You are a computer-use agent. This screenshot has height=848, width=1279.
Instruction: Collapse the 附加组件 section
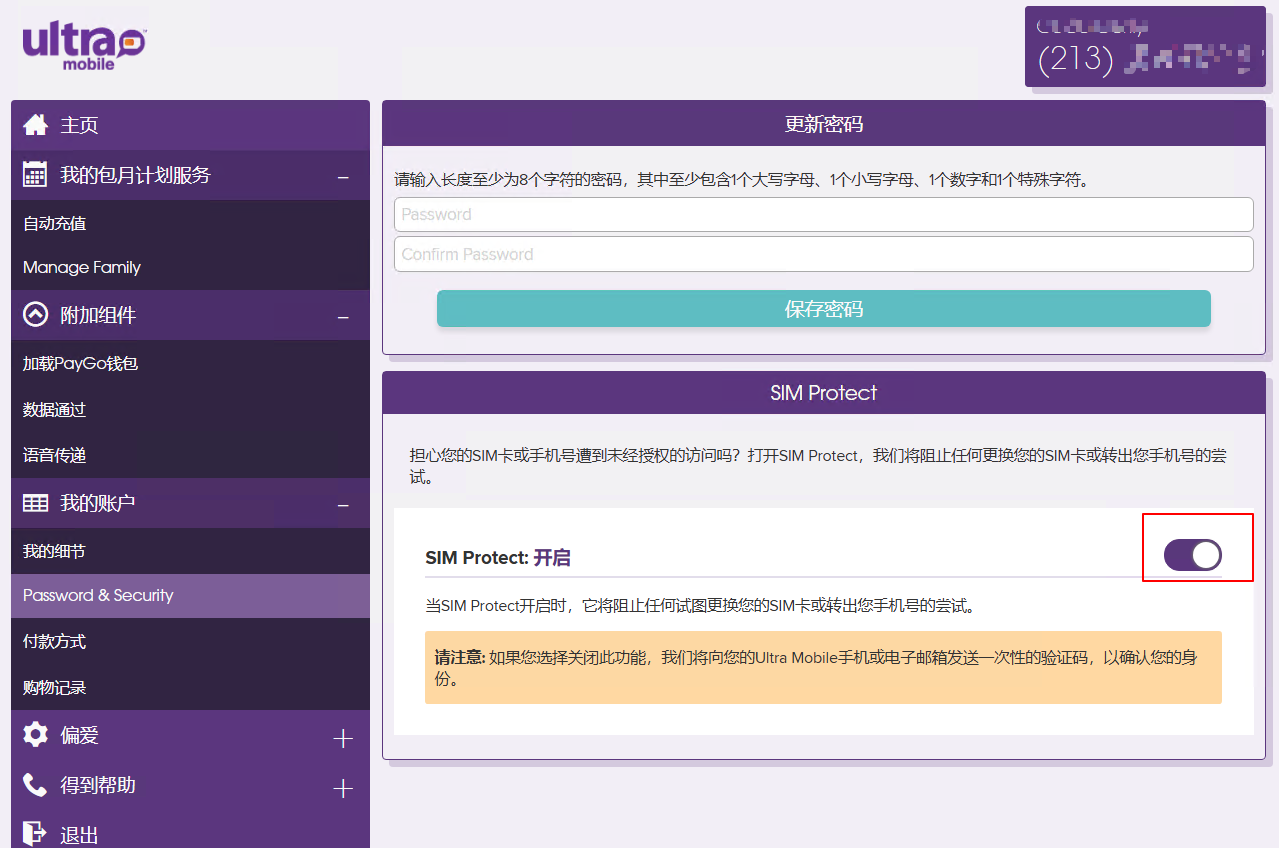point(343,317)
